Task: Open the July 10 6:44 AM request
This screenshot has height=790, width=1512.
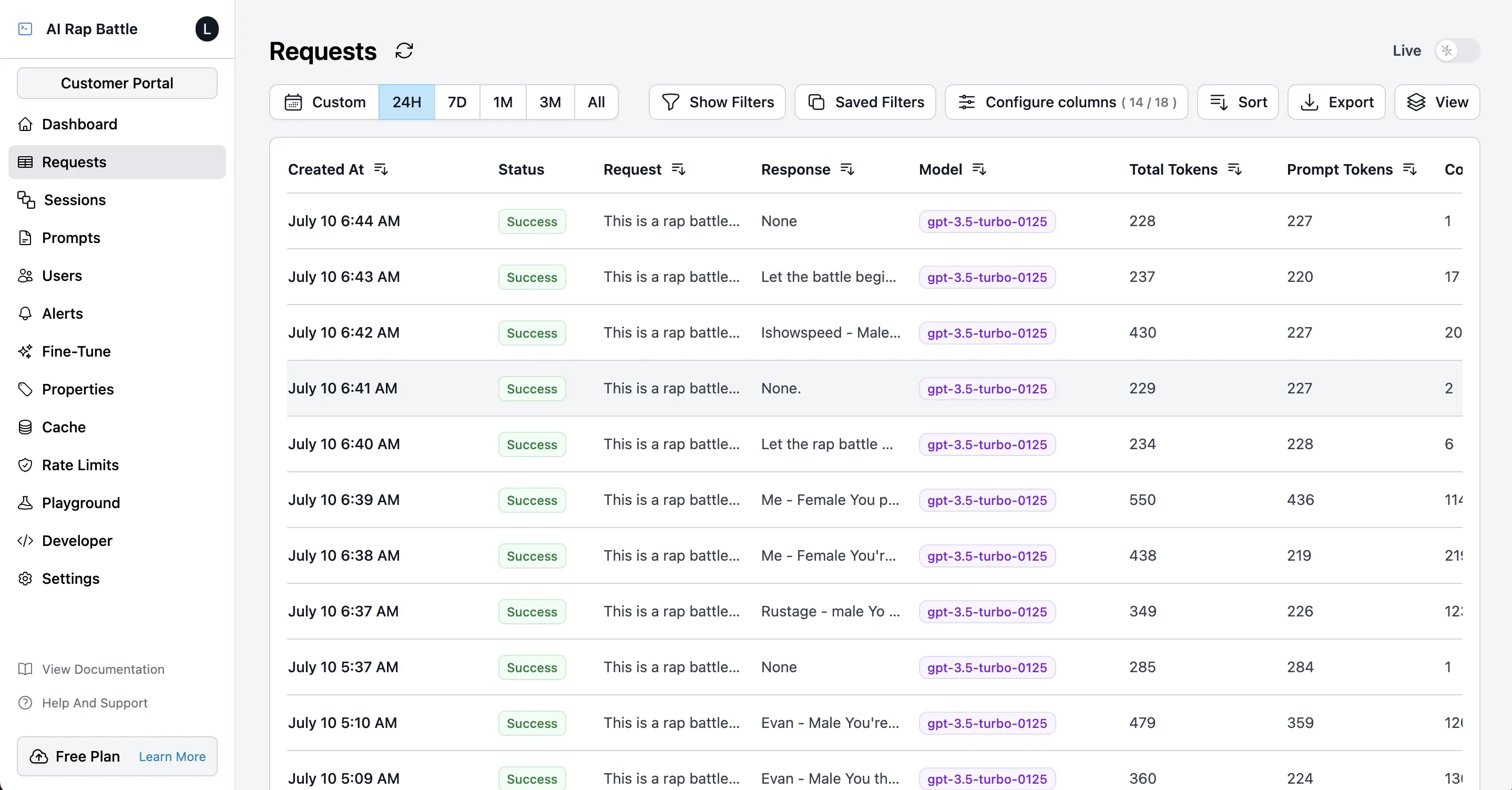Action: pyautogui.click(x=875, y=221)
